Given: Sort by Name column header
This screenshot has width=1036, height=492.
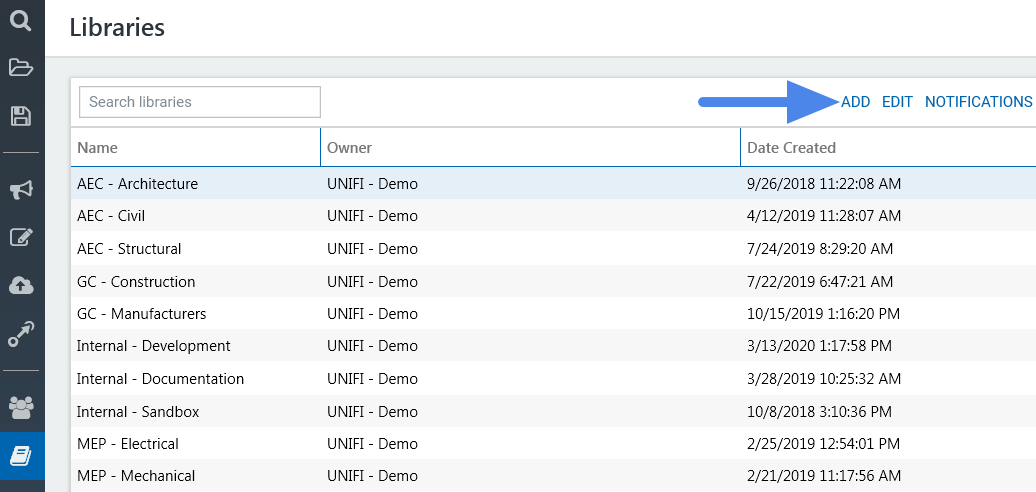Looking at the screenshot, I should [x=97, y=148].
